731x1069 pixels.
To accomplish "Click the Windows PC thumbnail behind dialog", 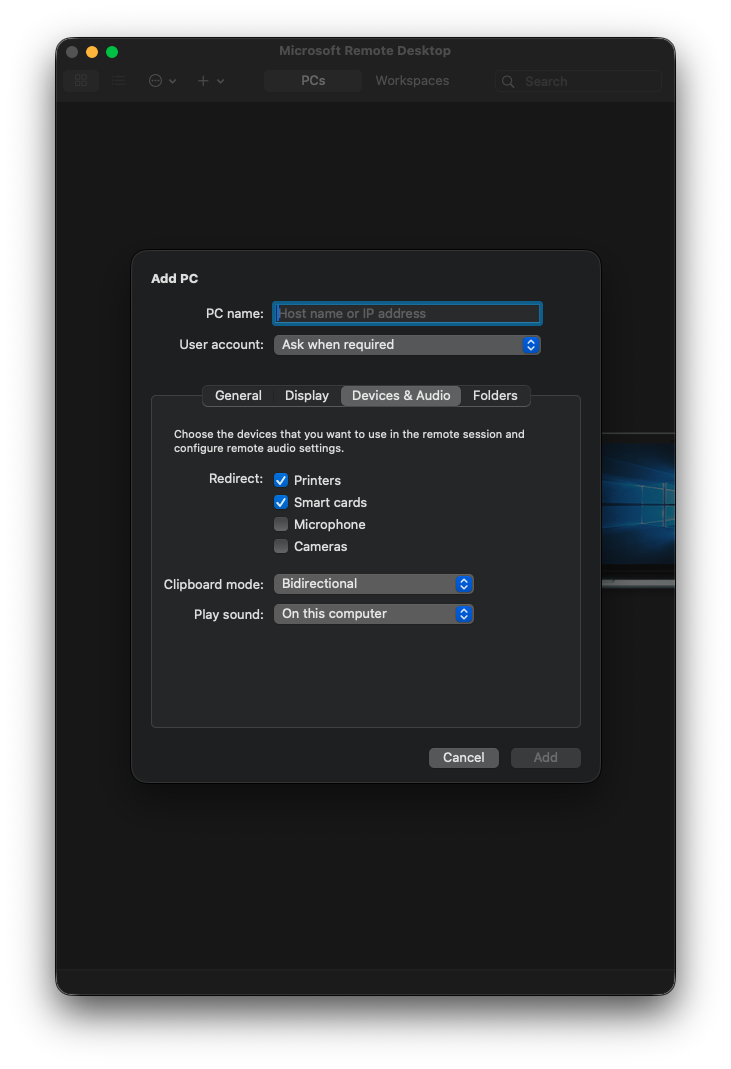I will tap(638, 509).
